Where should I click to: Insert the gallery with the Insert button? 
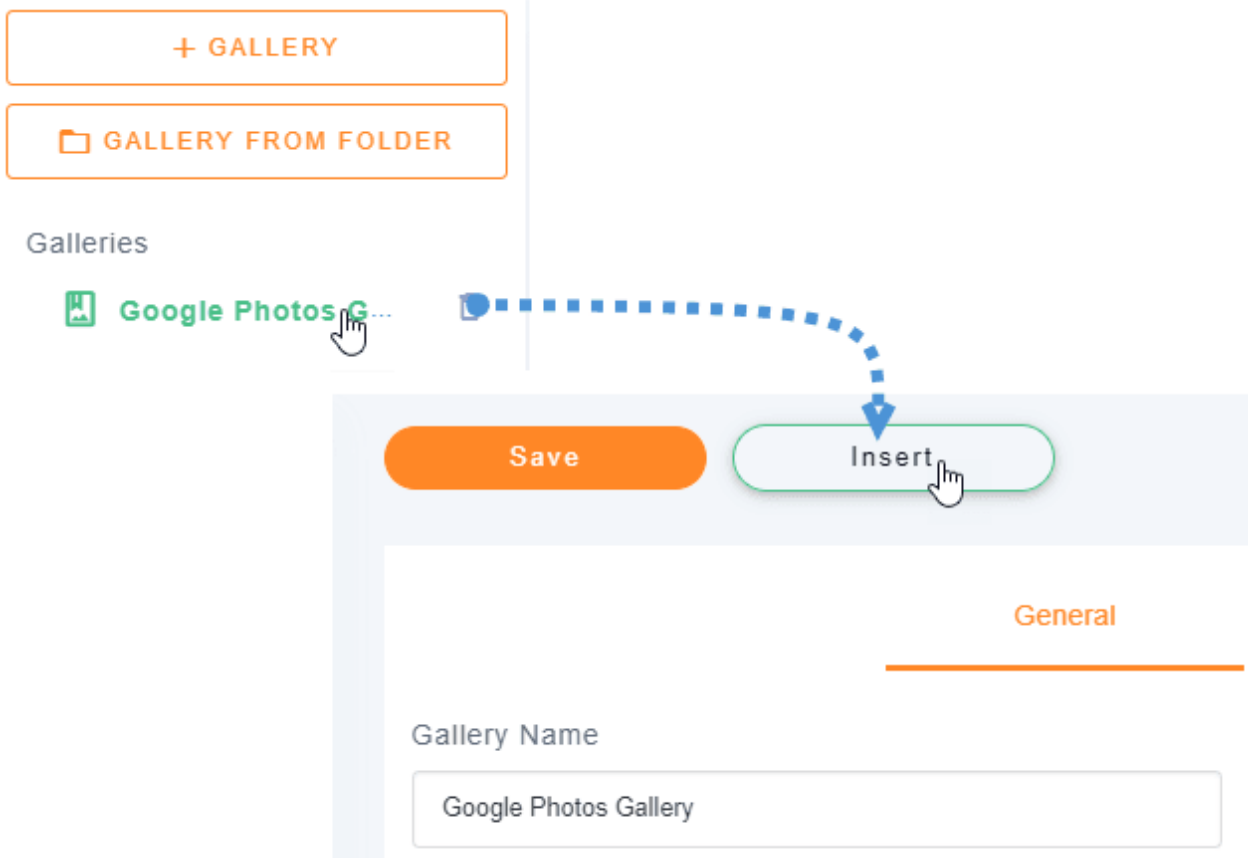point(892,458)
